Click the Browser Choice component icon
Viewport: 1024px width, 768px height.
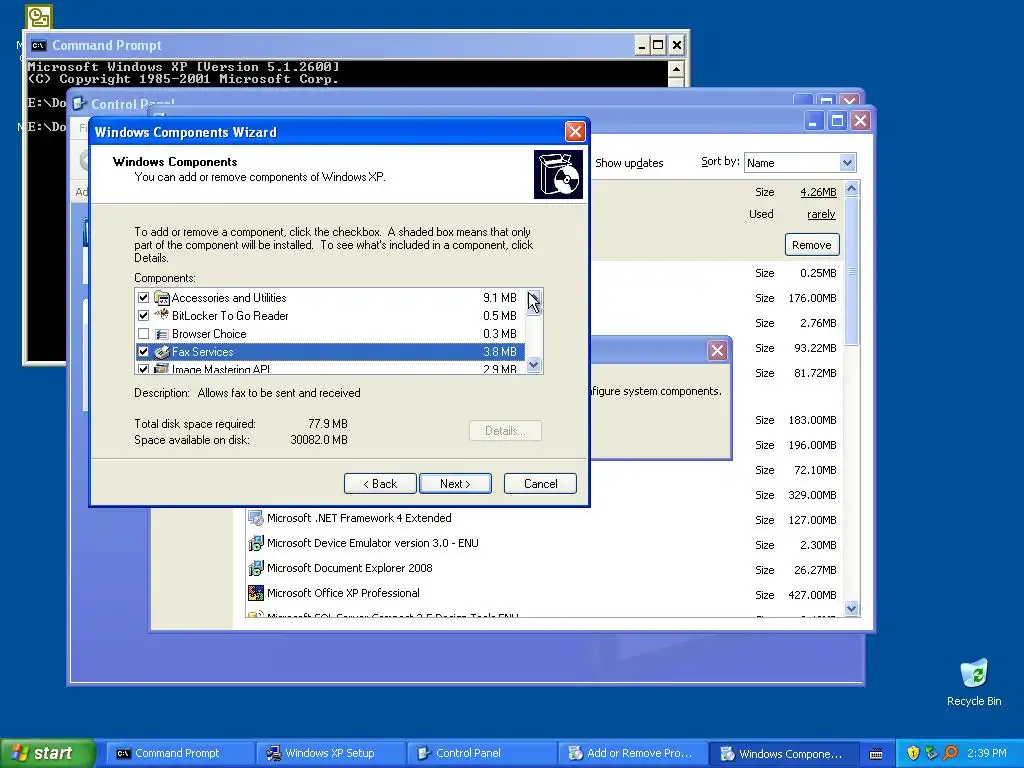pos(161,334)
